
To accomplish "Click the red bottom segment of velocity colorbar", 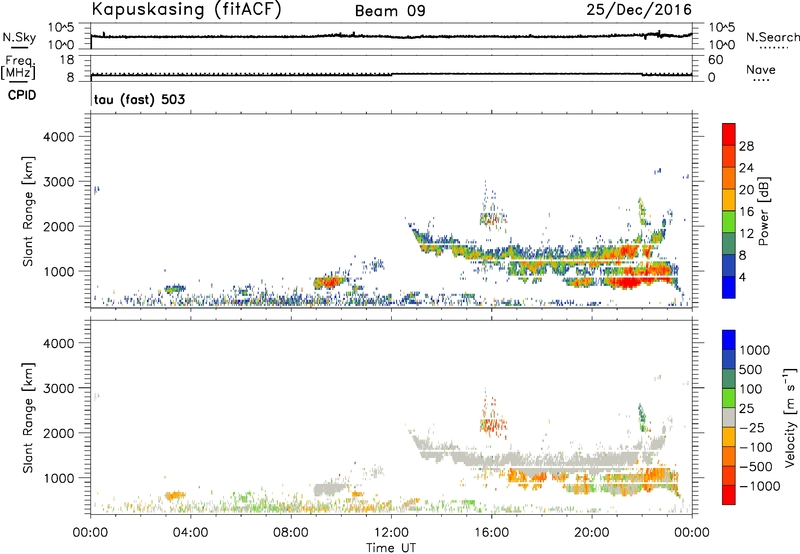I will (x=729, y=495).
